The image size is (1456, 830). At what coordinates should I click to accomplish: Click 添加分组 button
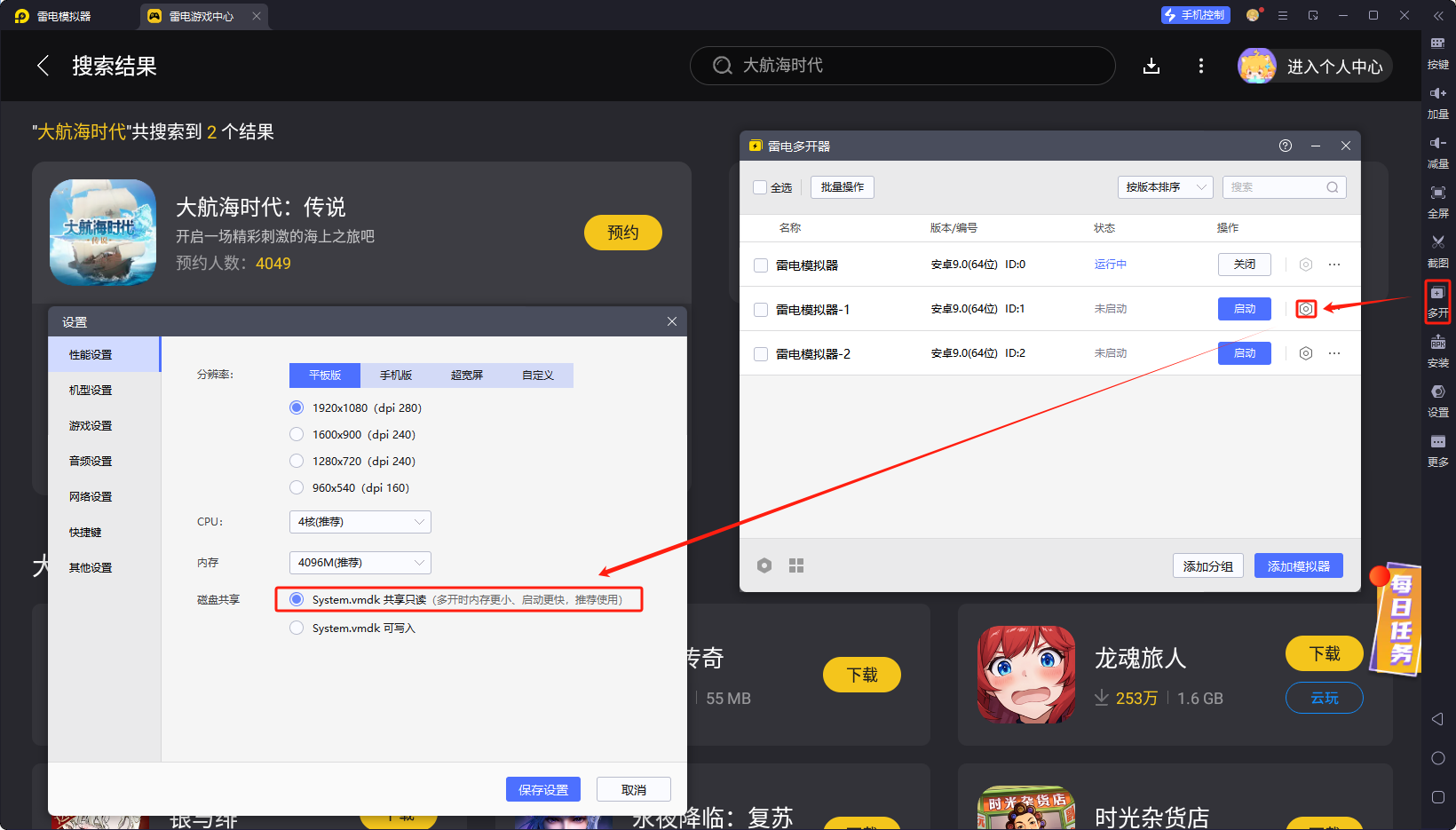tap(1208, 565)
